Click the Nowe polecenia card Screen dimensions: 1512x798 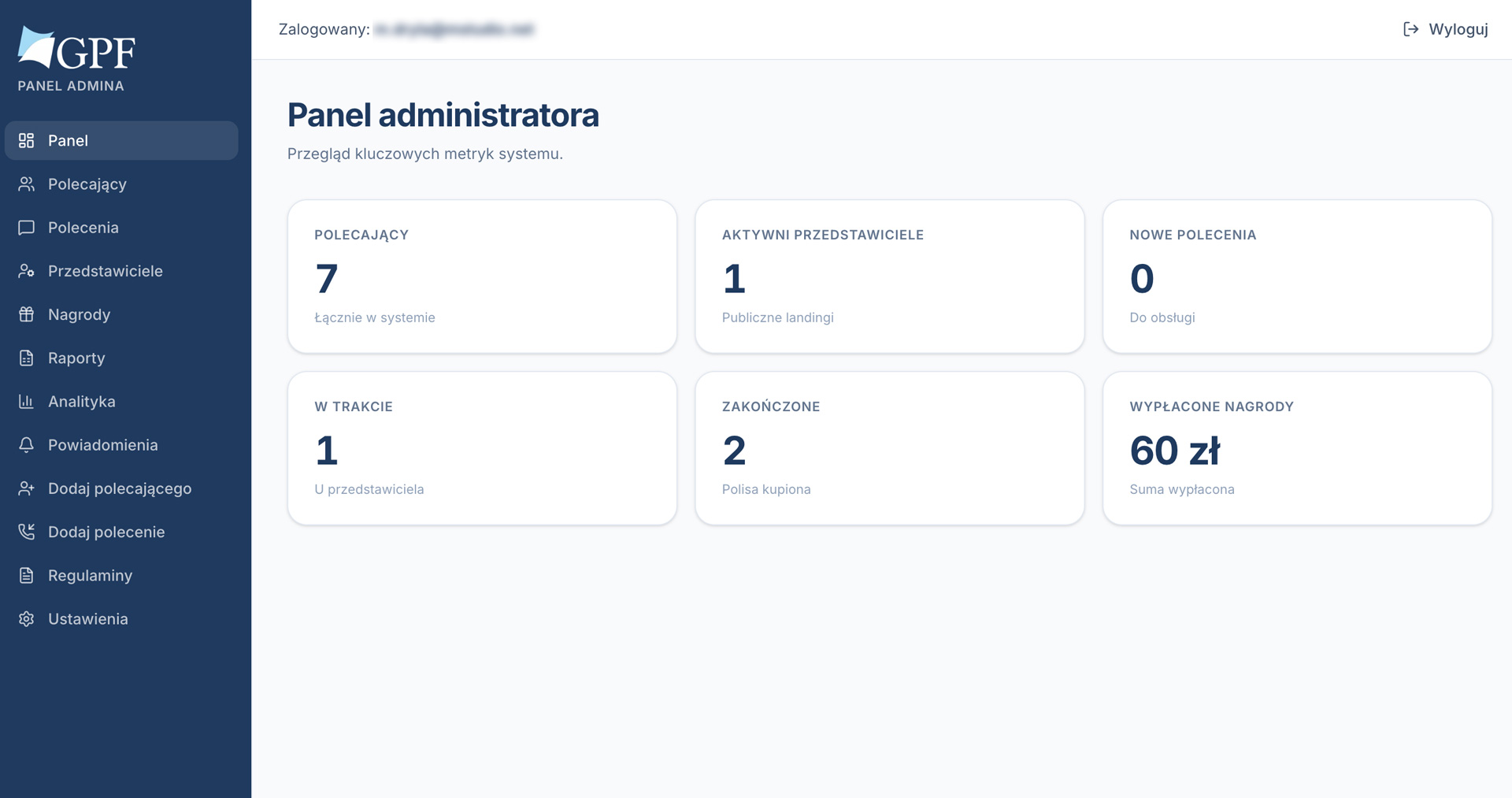click(x=1297, y=277)
